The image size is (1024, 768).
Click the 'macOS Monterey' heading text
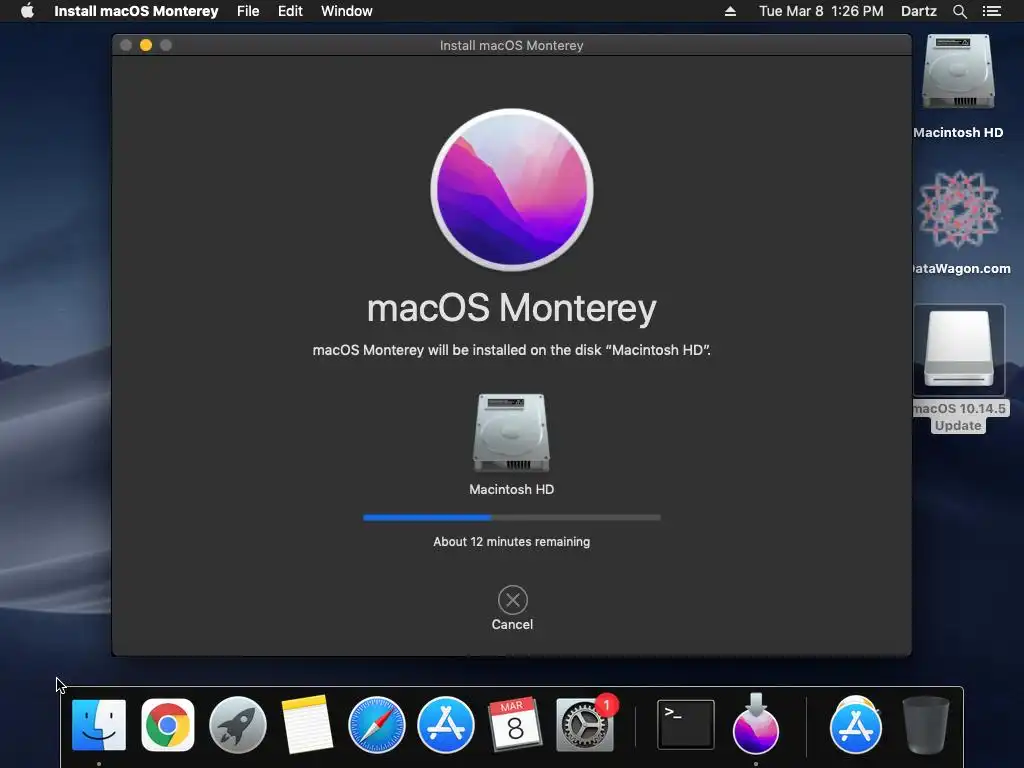[x=511, y=307]
